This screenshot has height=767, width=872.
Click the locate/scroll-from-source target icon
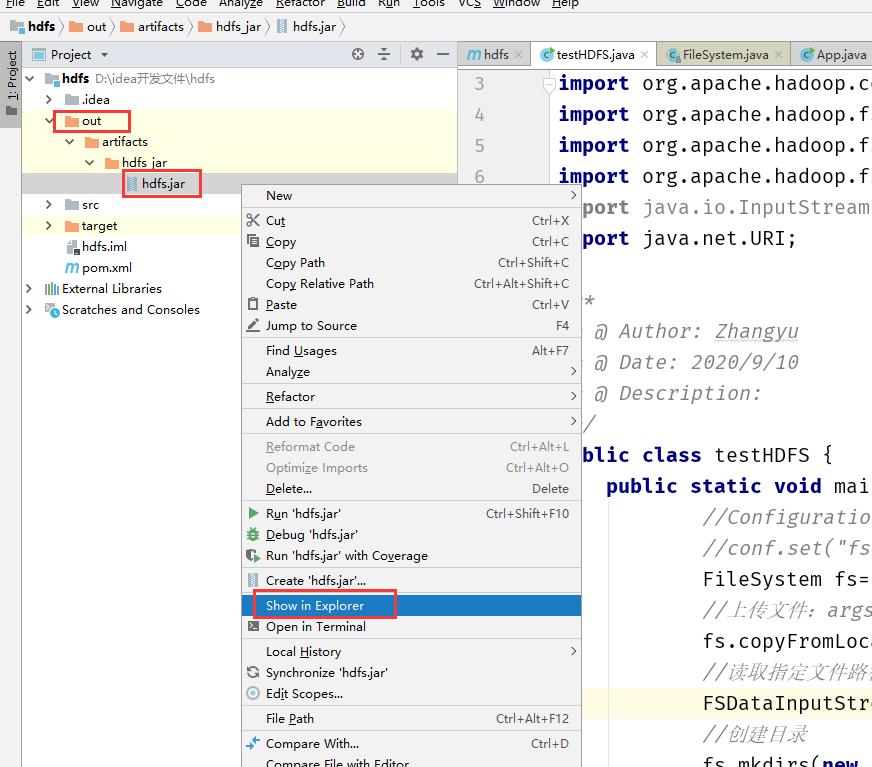(358, 54)
